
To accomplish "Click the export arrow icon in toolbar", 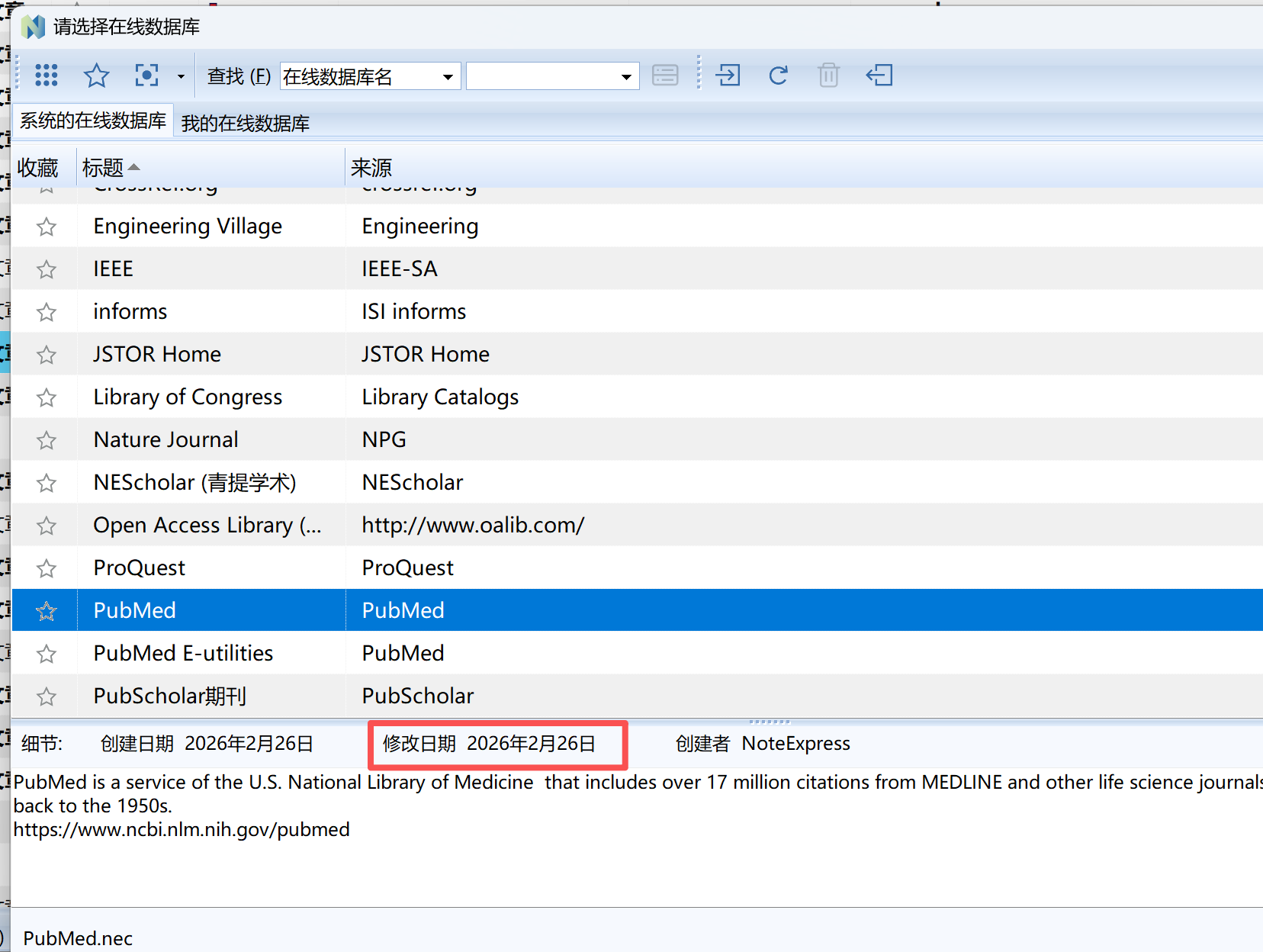I will 879,75.
